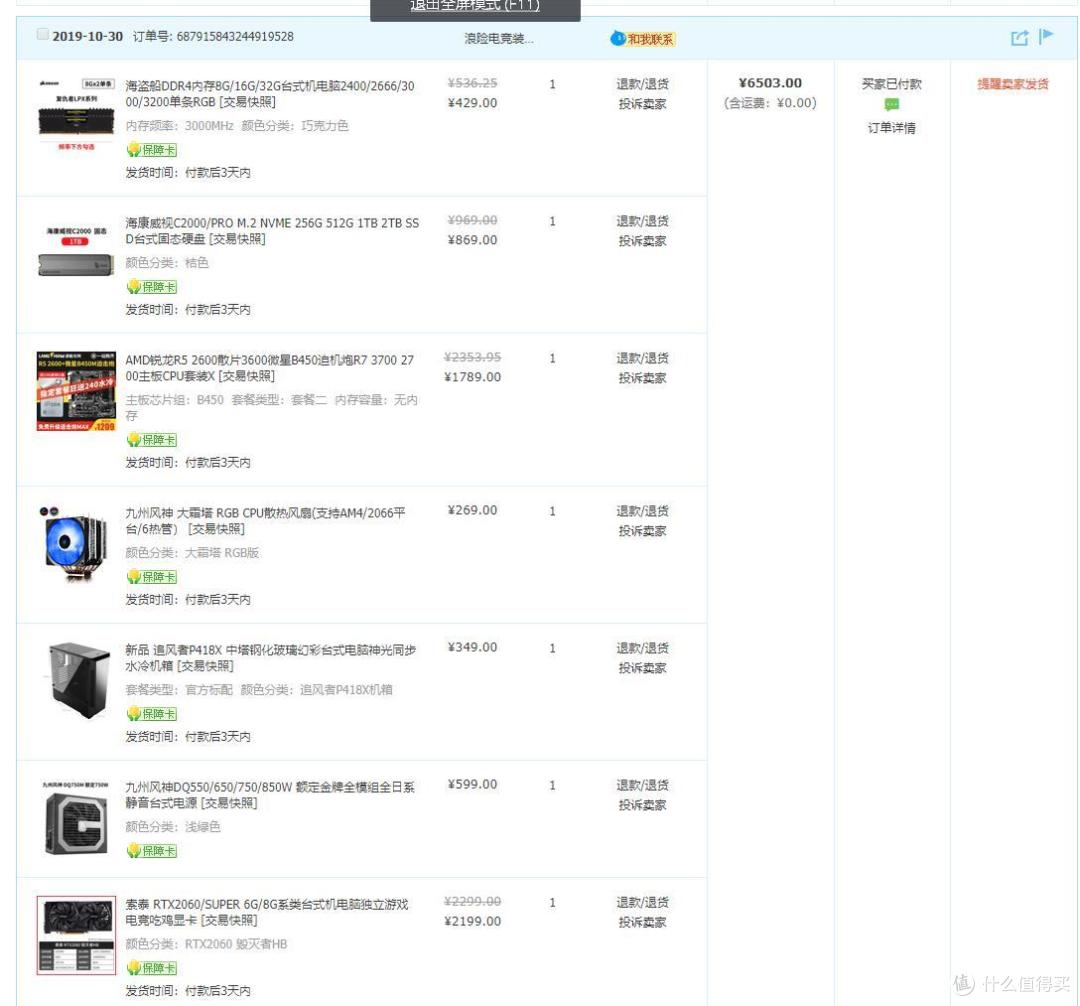
Task: Click the green message bubble under 买家已付款
Action: pos(891,105)
